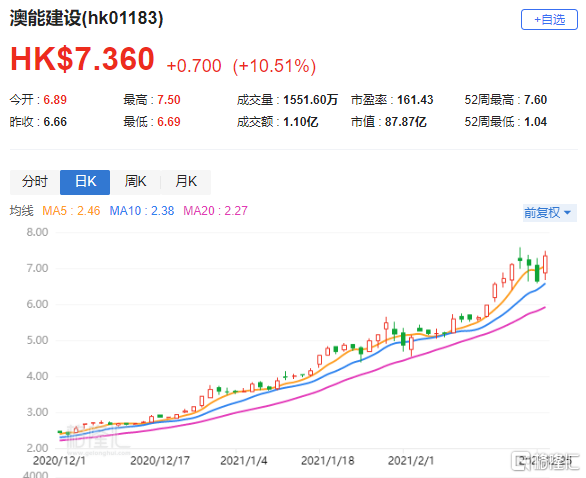
Task: Click the 2020/12/17 date axis label
Action: click(160, 461)
